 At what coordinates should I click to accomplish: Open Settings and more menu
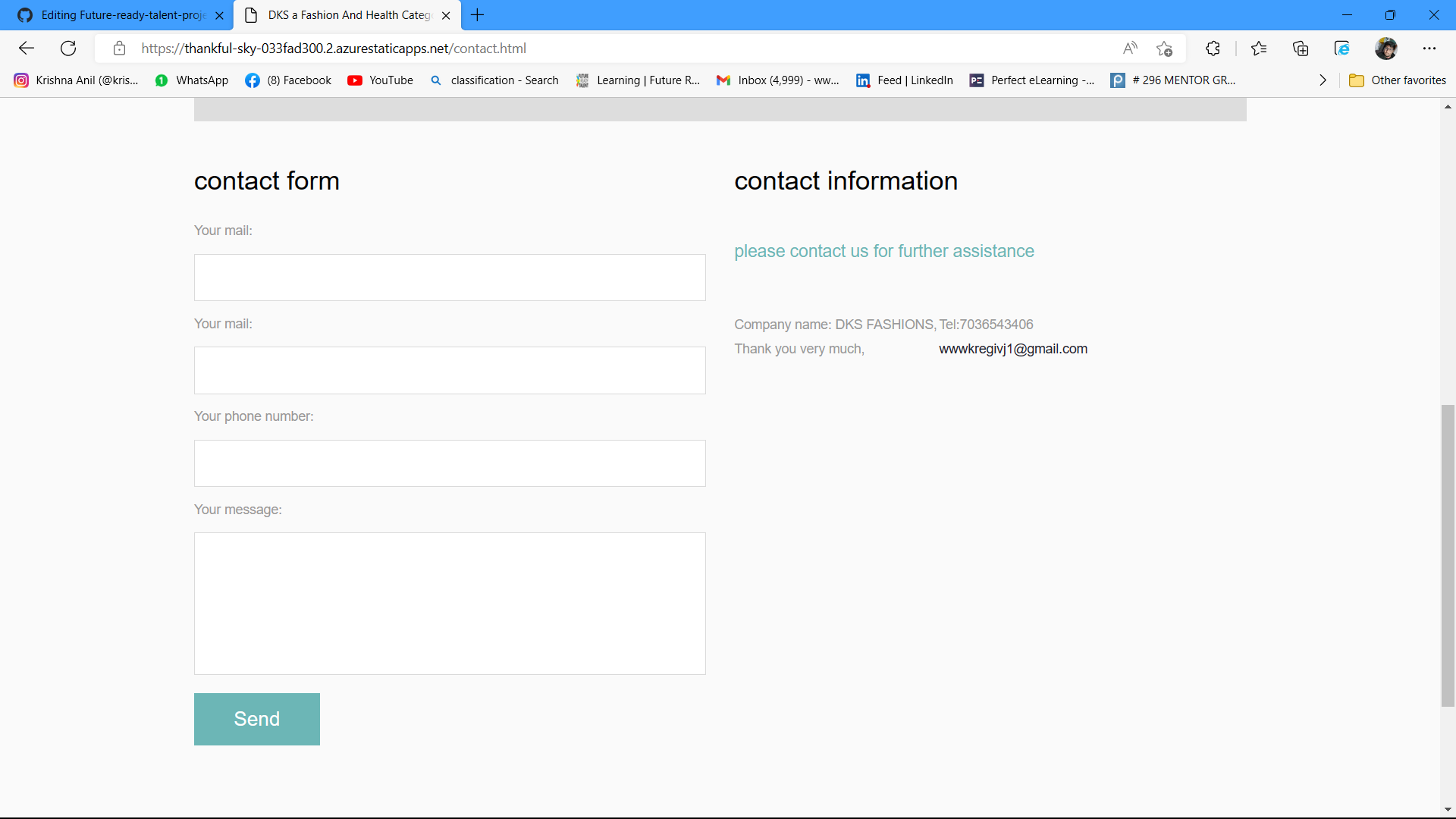pyautogui.click(x=1429, y=49)
